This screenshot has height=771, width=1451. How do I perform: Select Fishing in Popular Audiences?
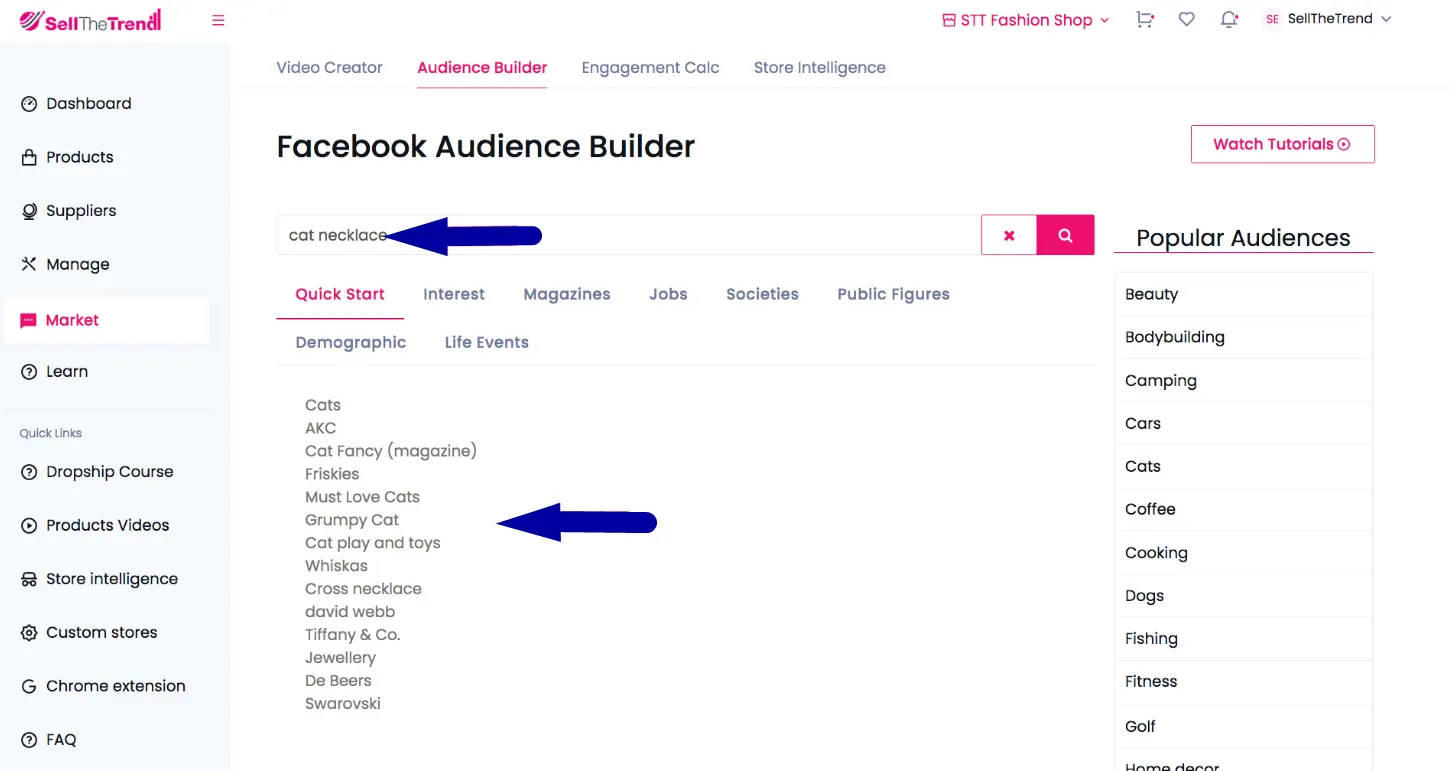click(x=1243, y=638)
